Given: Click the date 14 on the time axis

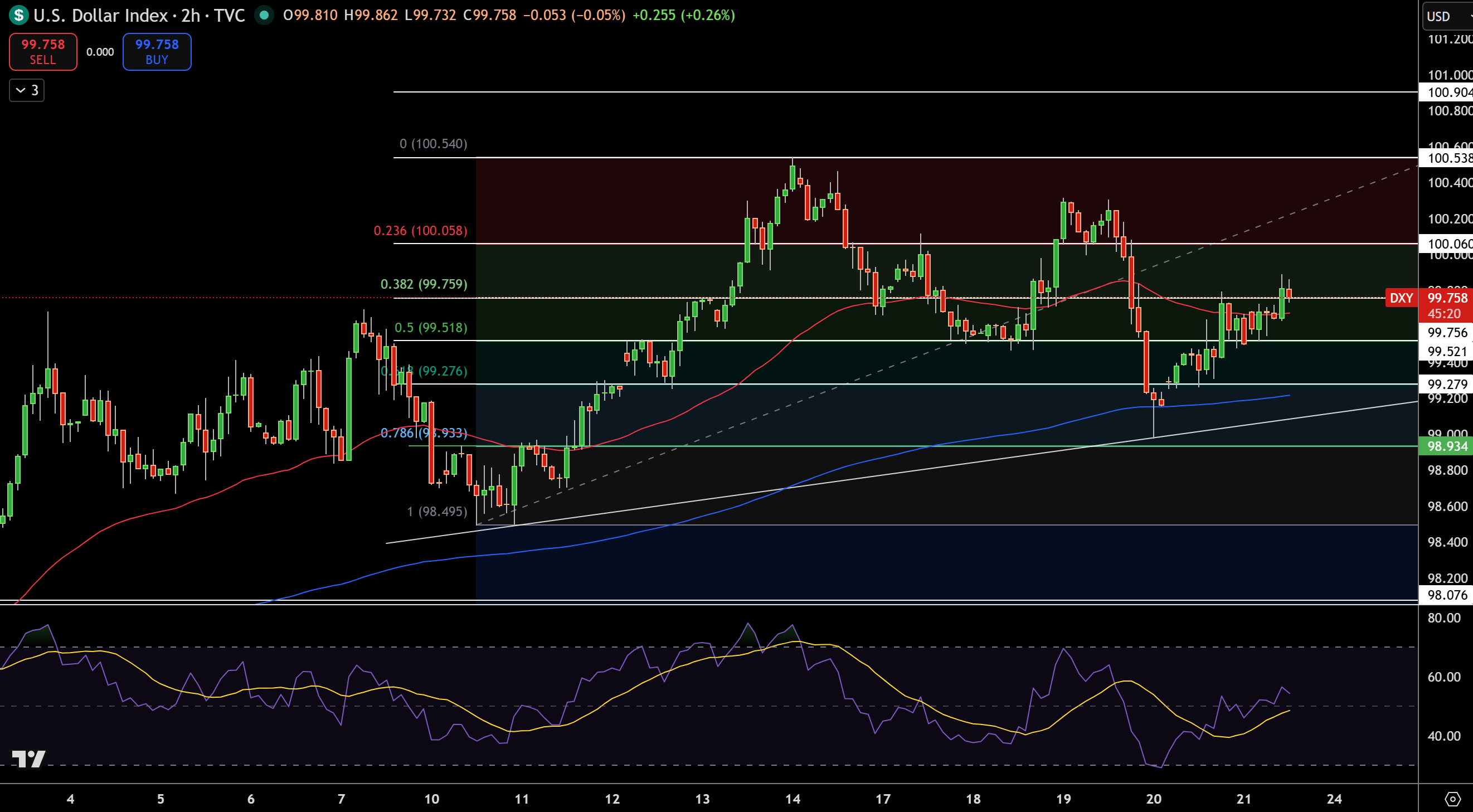Looking at the screenshot, I should pyautogui.click(x=793, y=799).
